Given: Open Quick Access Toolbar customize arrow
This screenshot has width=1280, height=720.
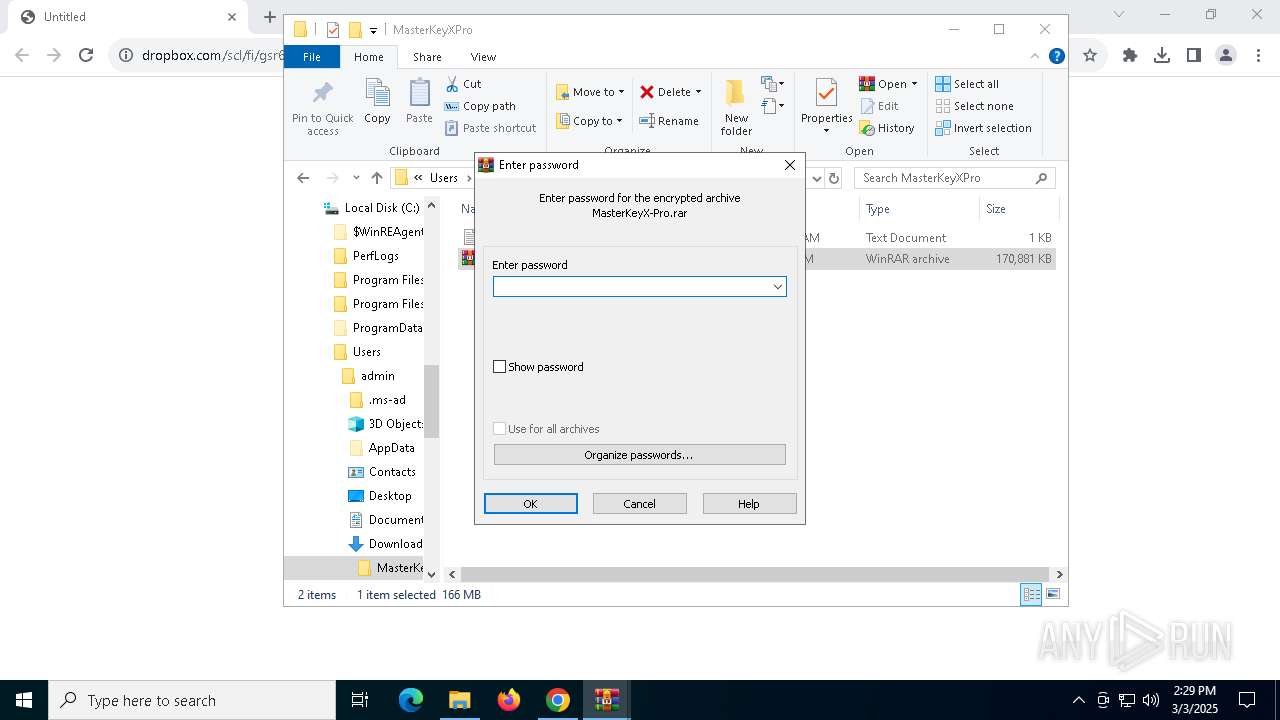Looking at the screenshot, I should pos(373,30).
